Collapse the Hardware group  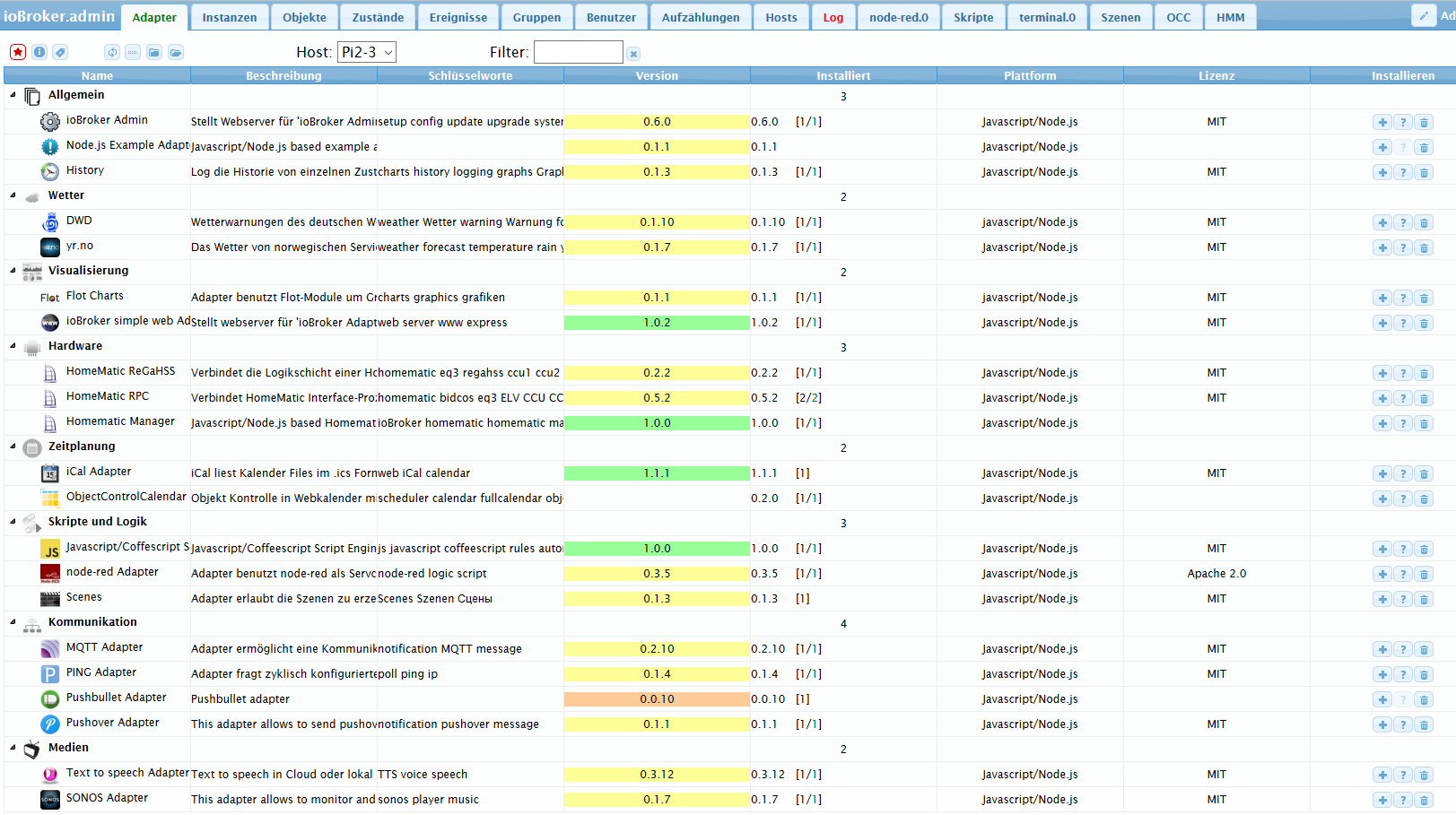[13, 346]
